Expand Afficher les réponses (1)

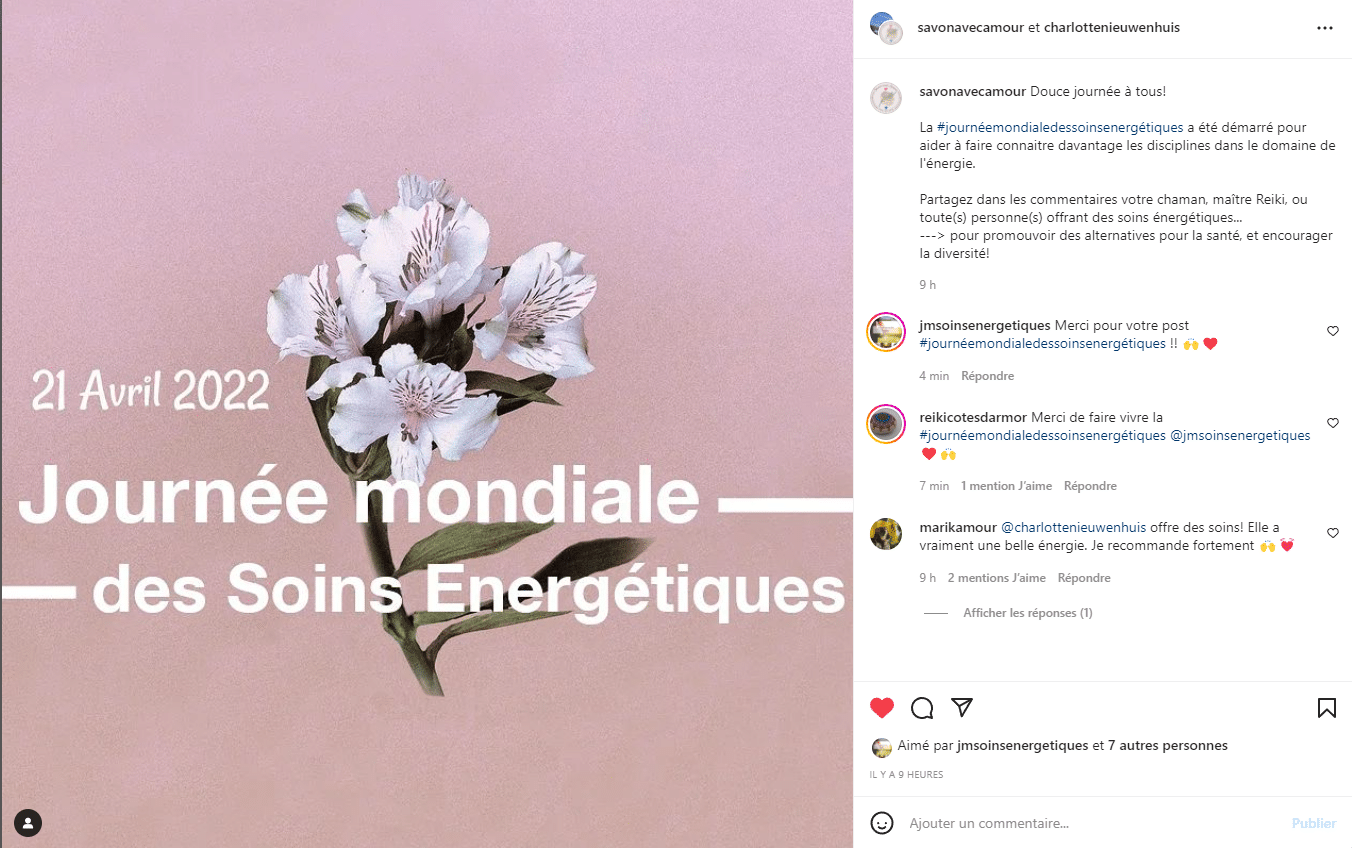(1027, 613)
